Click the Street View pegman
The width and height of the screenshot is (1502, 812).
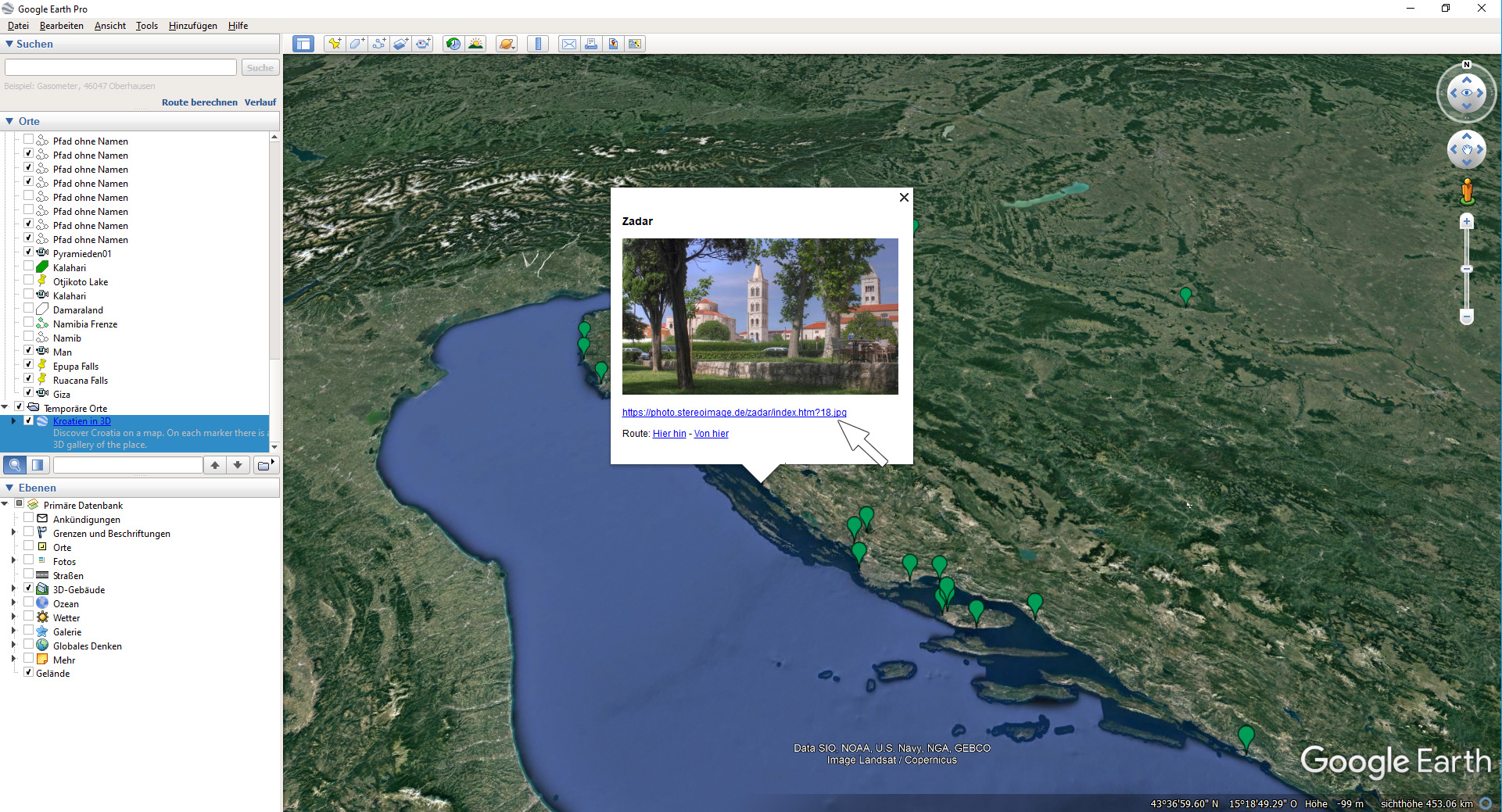pyautogui.click(x=1467, y=191)
